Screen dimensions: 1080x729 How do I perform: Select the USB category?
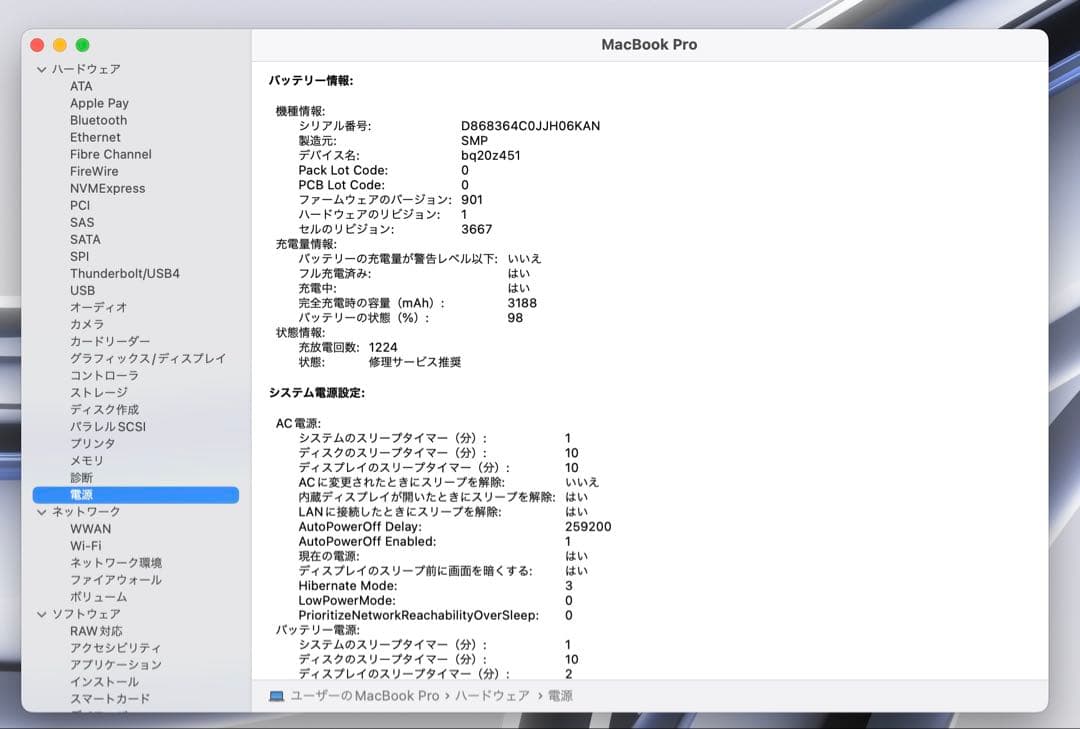click(x=85, y=290)
